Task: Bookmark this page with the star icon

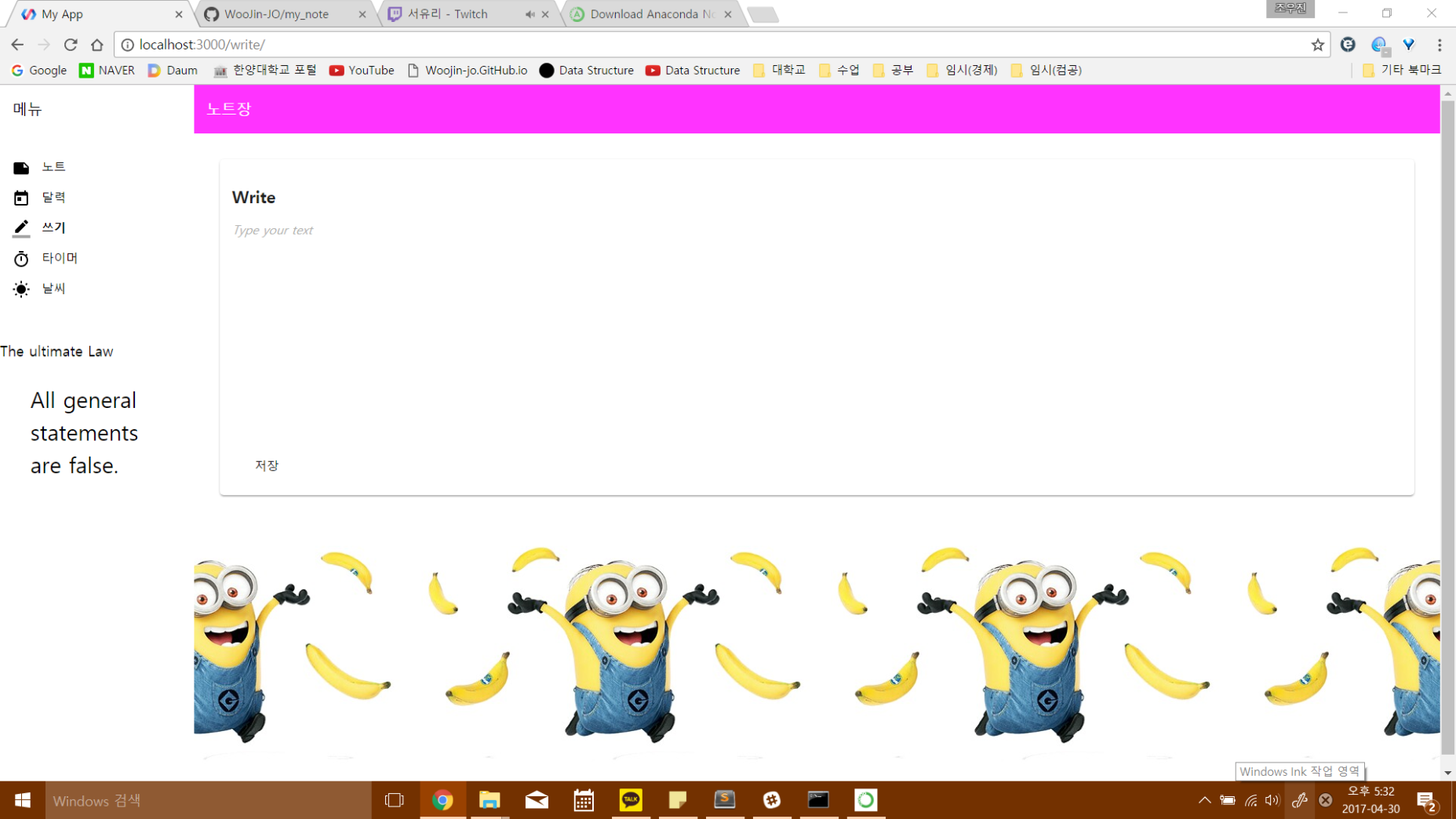Action: pyautogui.click(x=1317, y=45)
